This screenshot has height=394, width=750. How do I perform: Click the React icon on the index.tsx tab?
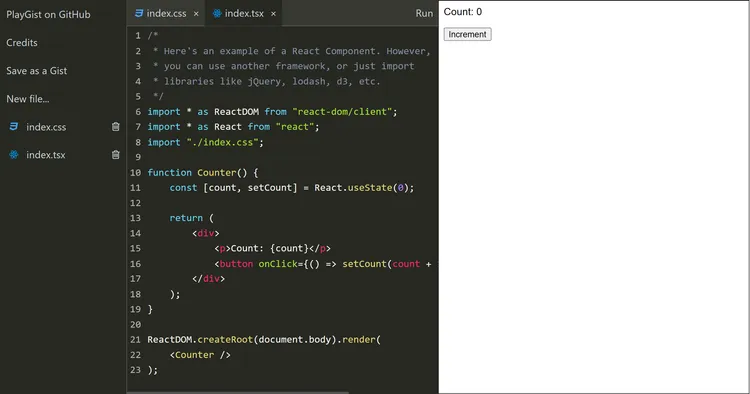point(217,13)
